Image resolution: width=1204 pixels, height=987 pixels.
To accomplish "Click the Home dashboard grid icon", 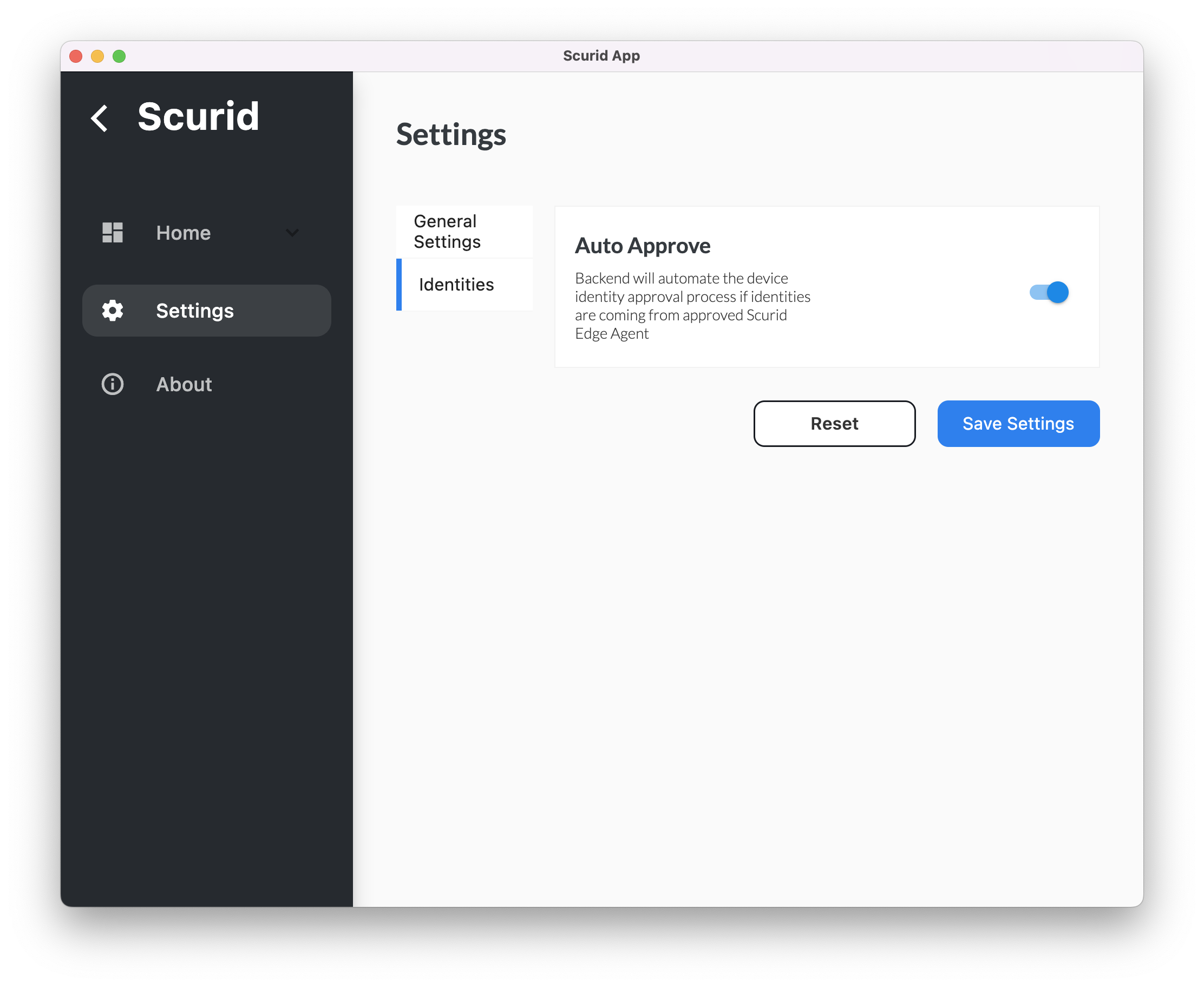I will click(x=112, y=233).
